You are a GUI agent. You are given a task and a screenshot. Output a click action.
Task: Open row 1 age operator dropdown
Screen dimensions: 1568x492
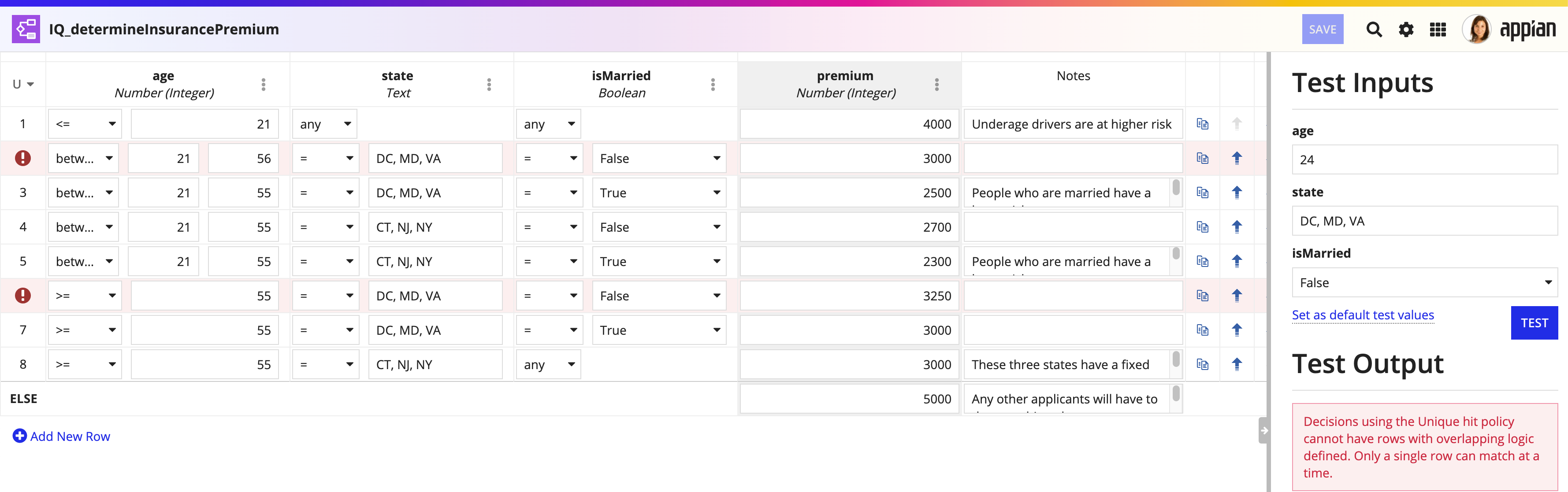pos(85,124)
